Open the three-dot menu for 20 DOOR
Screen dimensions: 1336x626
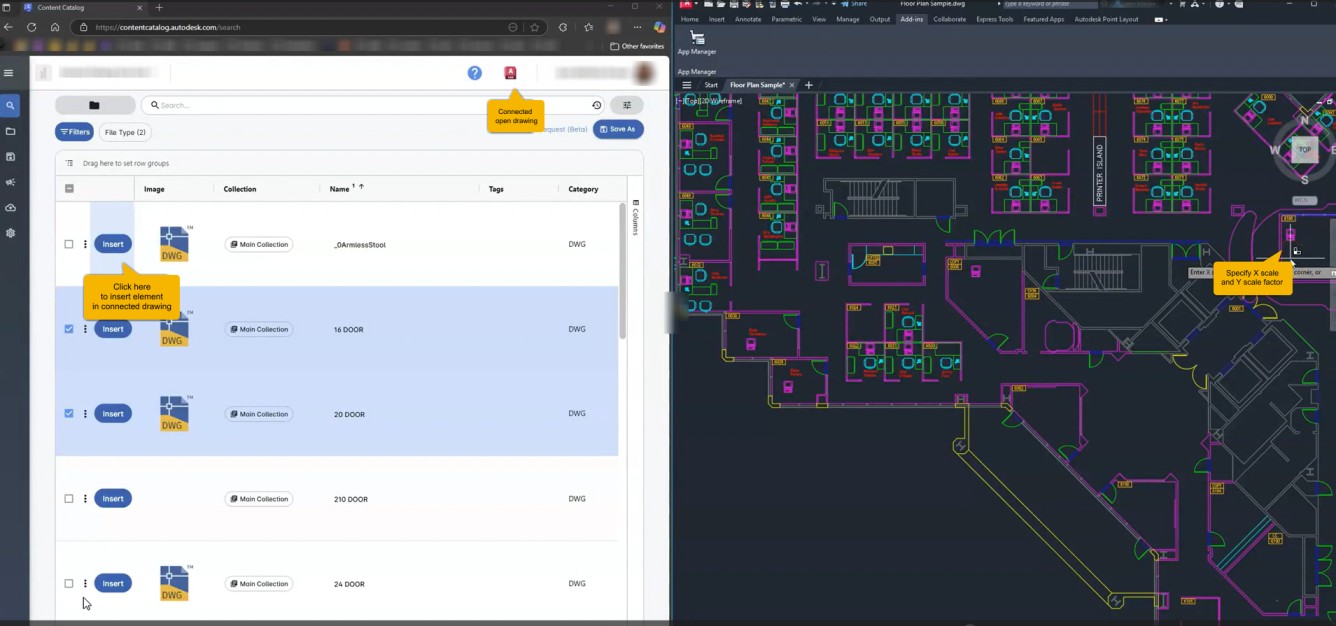click(x=85, y=413)
